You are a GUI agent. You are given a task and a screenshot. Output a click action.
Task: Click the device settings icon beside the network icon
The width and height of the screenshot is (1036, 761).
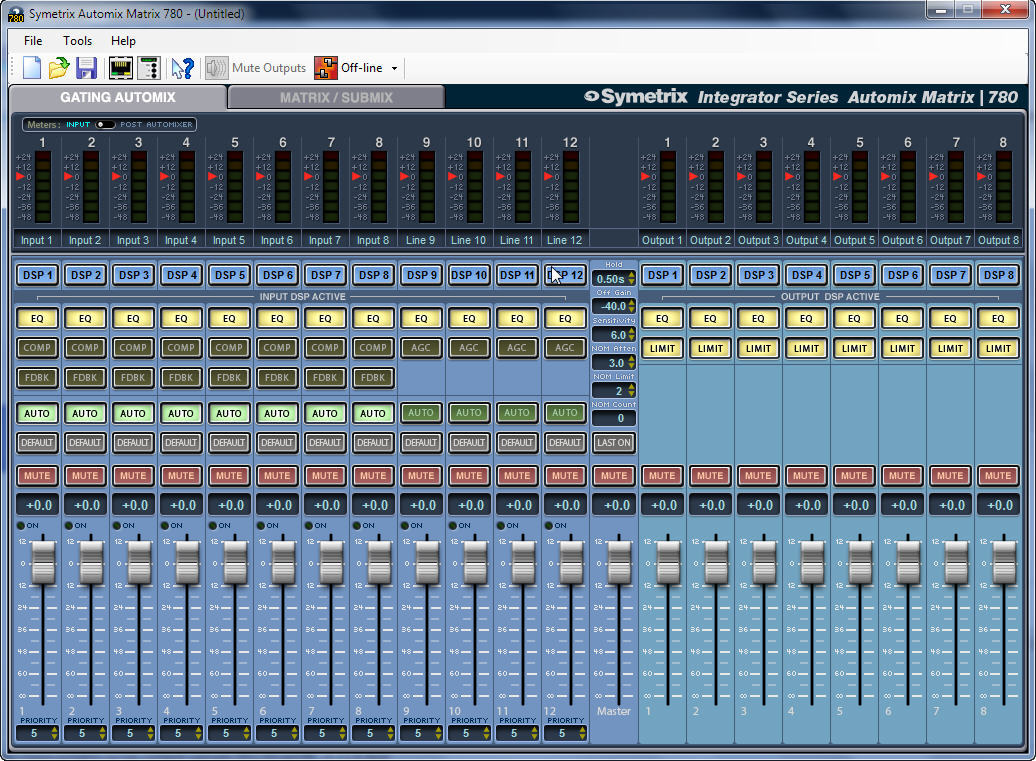(149, 67)
